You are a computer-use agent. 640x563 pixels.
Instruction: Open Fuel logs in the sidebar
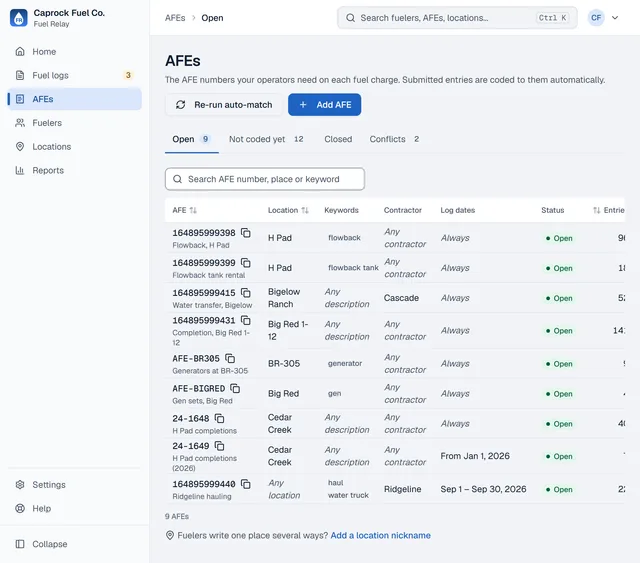[x=74, y=76]
